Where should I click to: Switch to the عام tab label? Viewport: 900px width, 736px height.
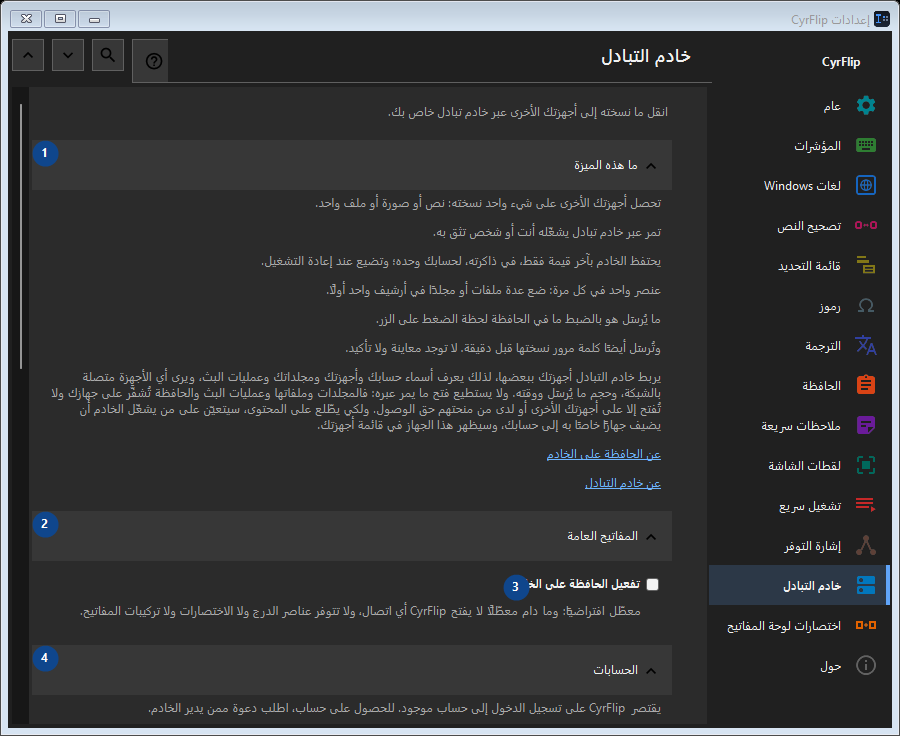832,106
